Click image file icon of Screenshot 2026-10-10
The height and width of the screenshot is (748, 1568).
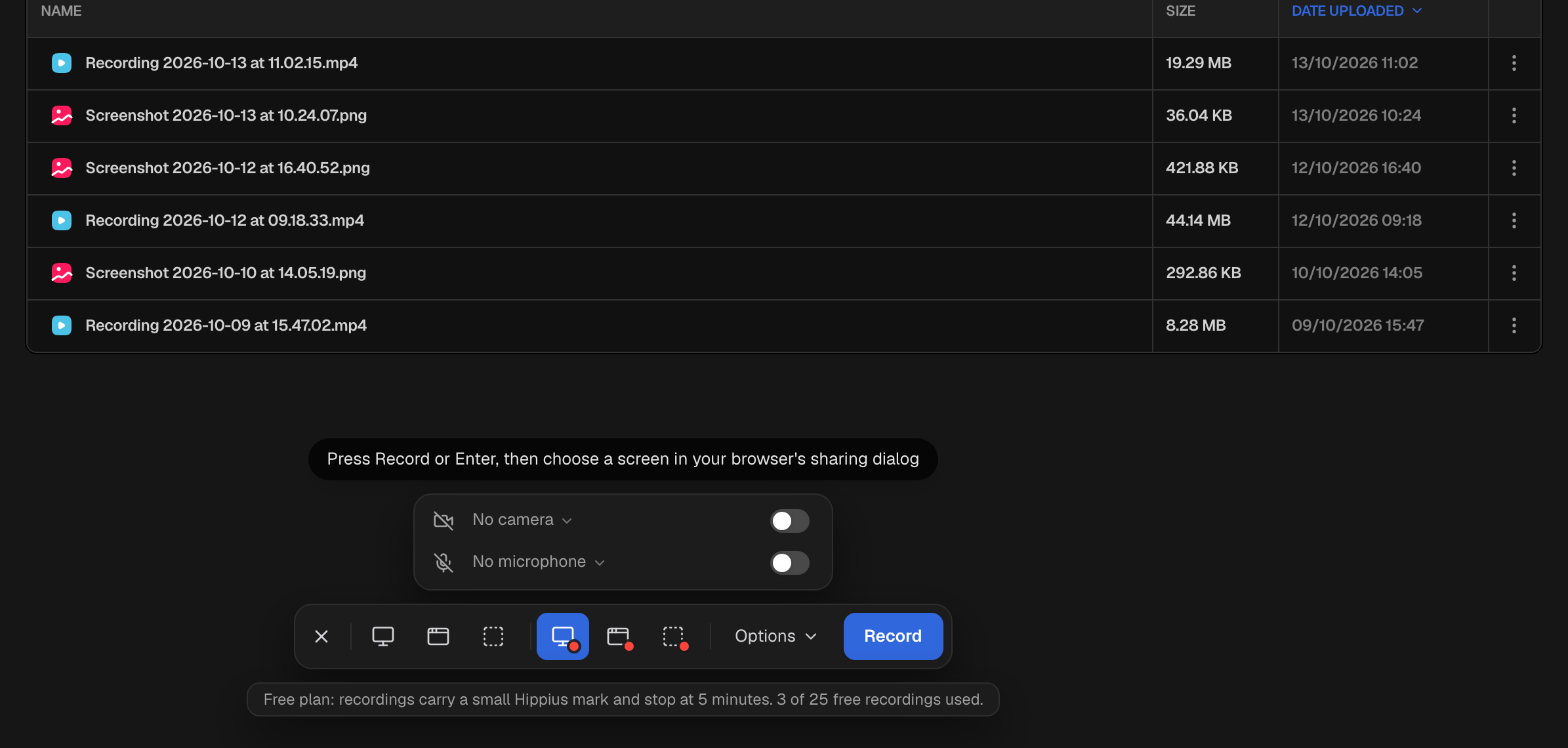click(x=62, y=273)
